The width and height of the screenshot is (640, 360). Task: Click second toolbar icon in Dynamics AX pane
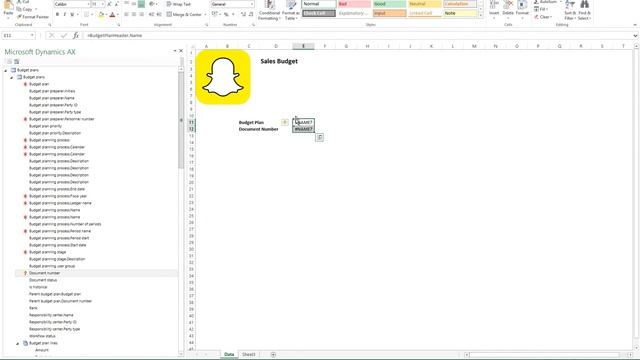point(17,61)
